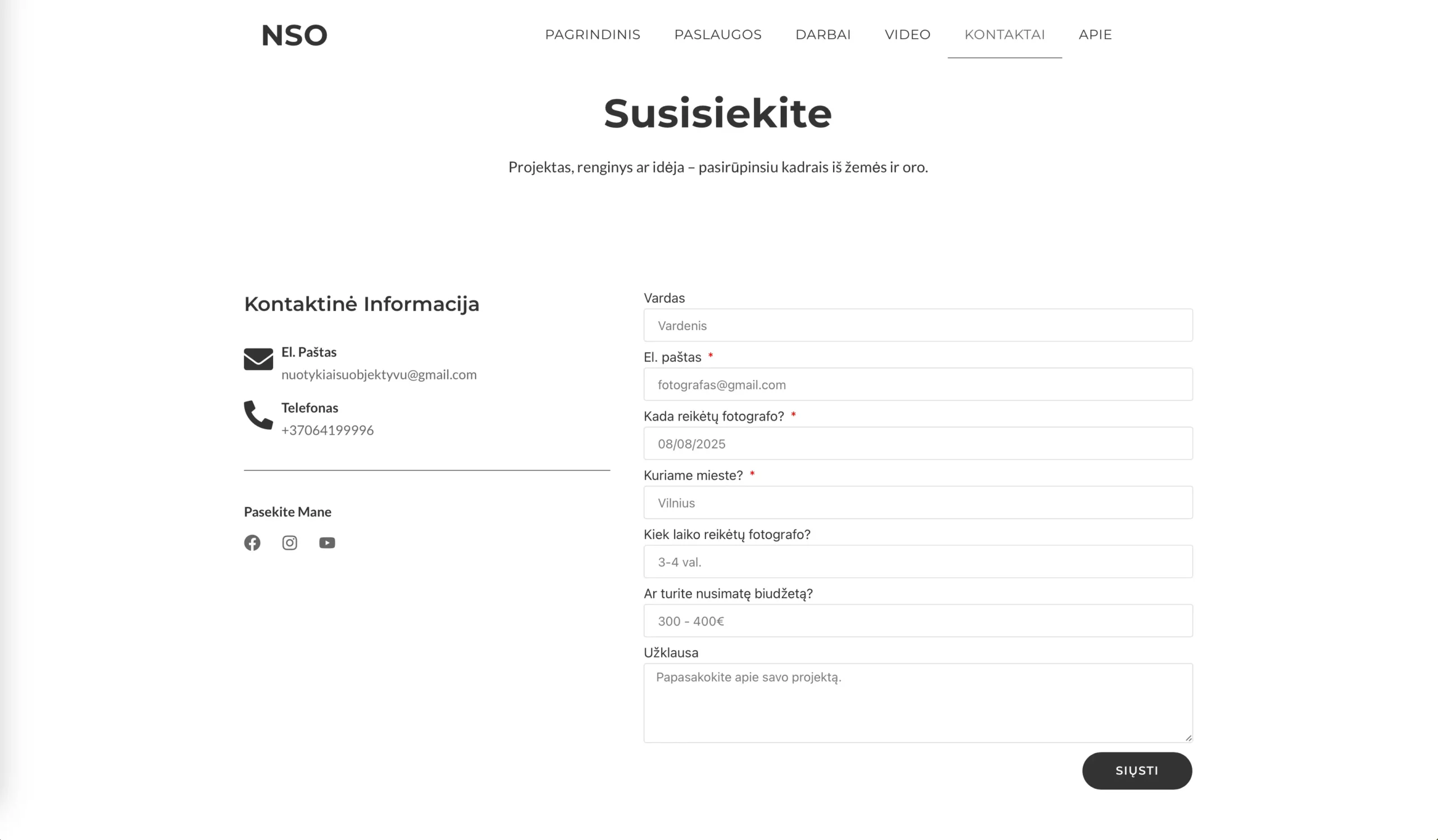Open the Instagram social icon
The image size is (1438, 840).
pyautogui.click(x=290, y=542)
